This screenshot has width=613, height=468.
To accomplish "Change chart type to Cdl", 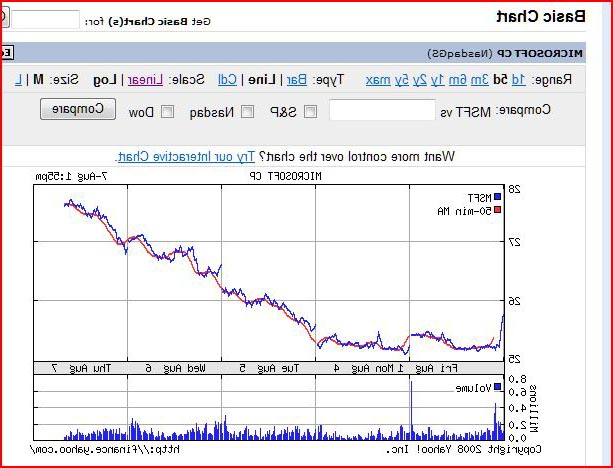I will click(x=227, y=80).
